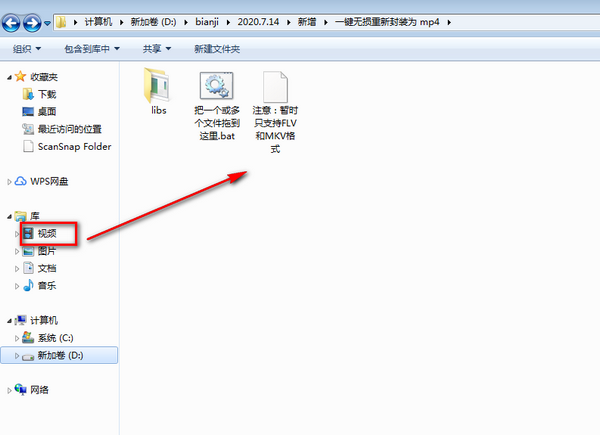Select 2020.7.14 in the address breadcrumb

258,22
